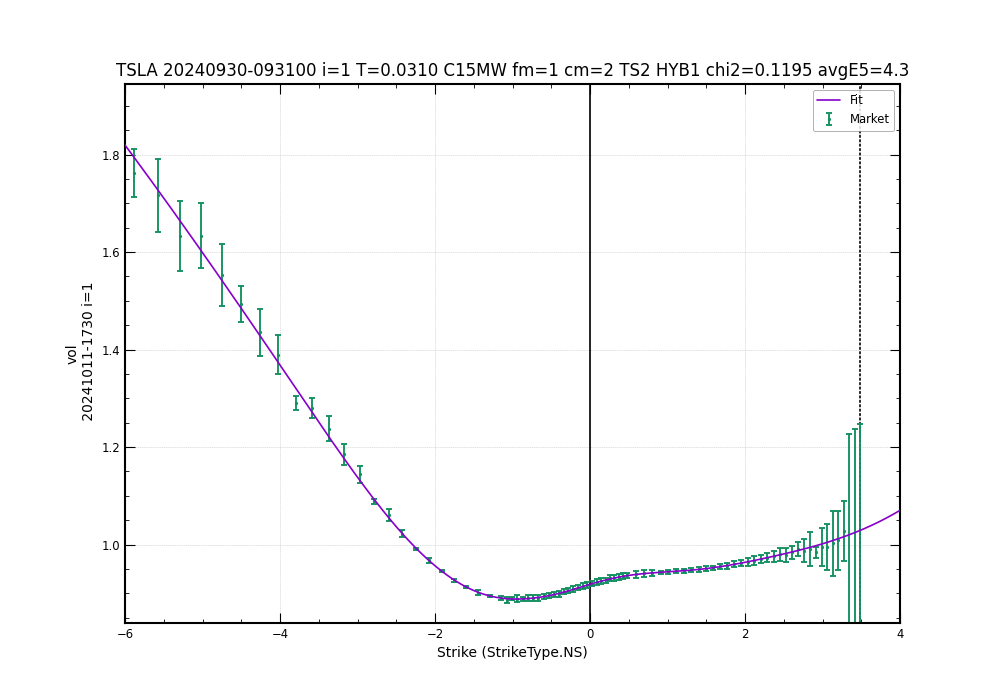Click the vol y-axis label

[x=71, y=354]
